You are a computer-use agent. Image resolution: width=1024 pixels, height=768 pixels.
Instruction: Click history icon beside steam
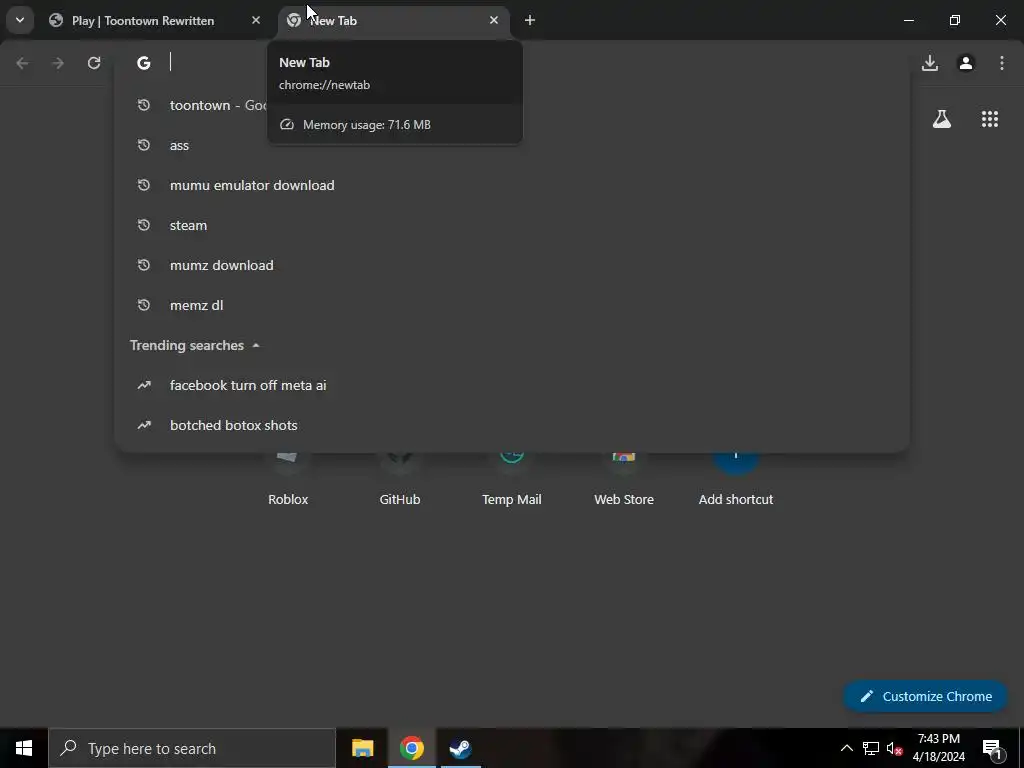(x=144, y=225)
